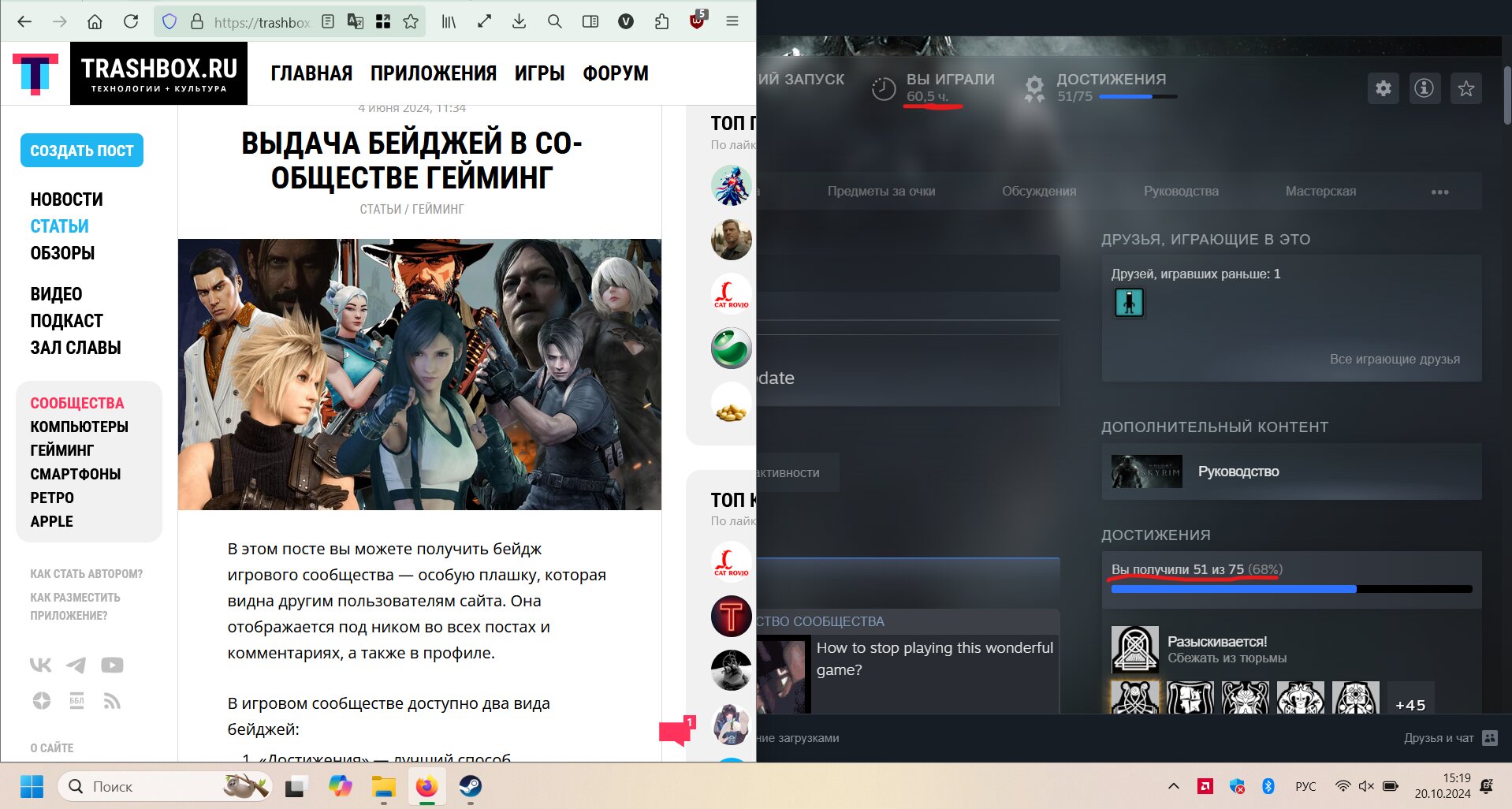Open Firefox translate page icon
The height and width of the screenshot is (809, 1512).
[x=356, y=22]
